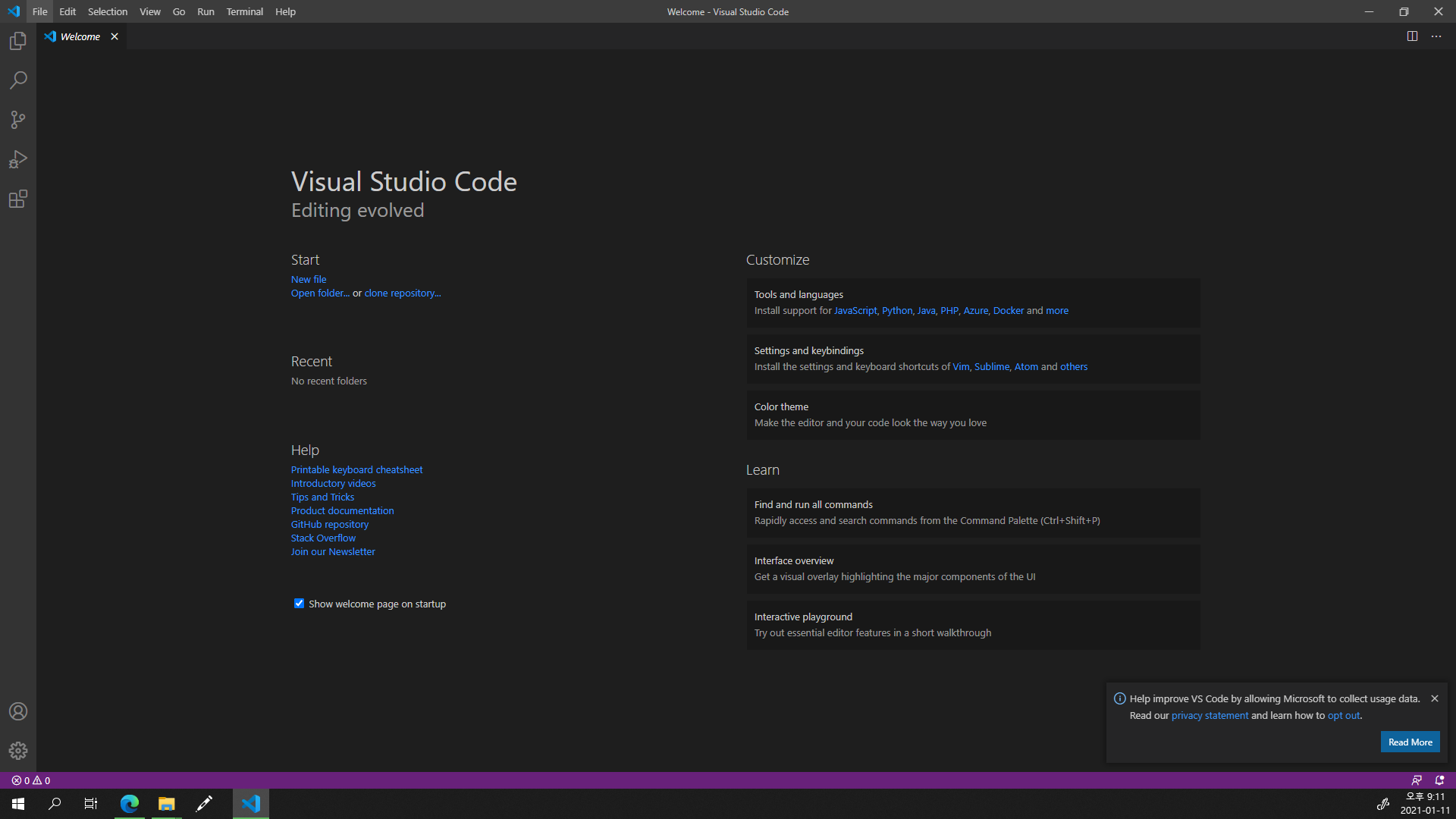Open the Explorer view in activity bar

[18, 41]
